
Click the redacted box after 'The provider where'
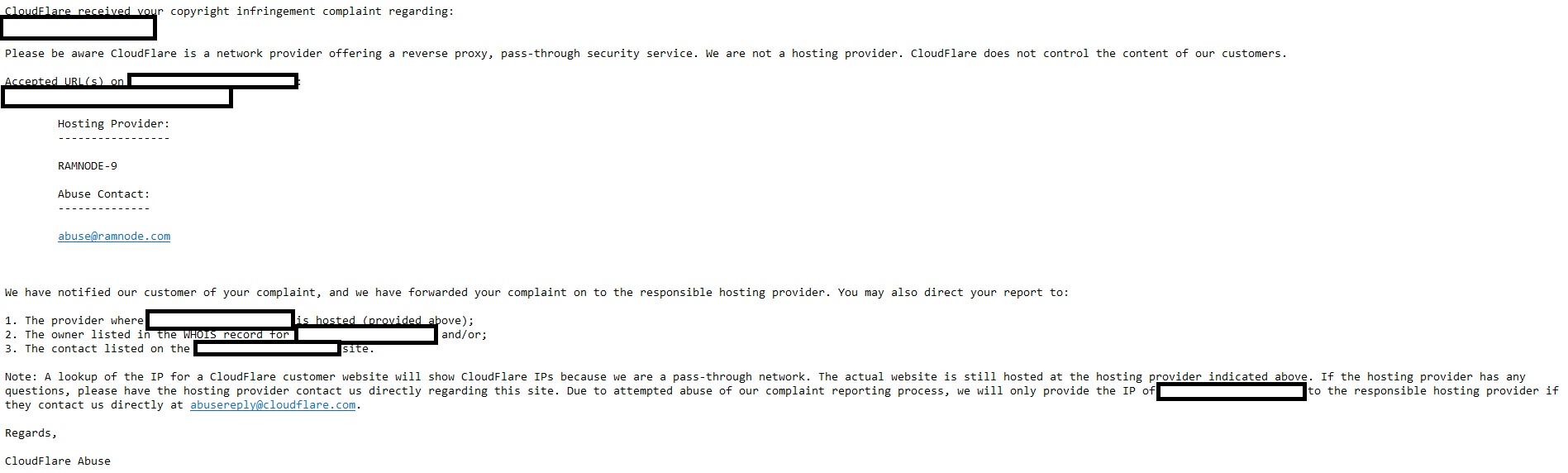coord(221,320)
